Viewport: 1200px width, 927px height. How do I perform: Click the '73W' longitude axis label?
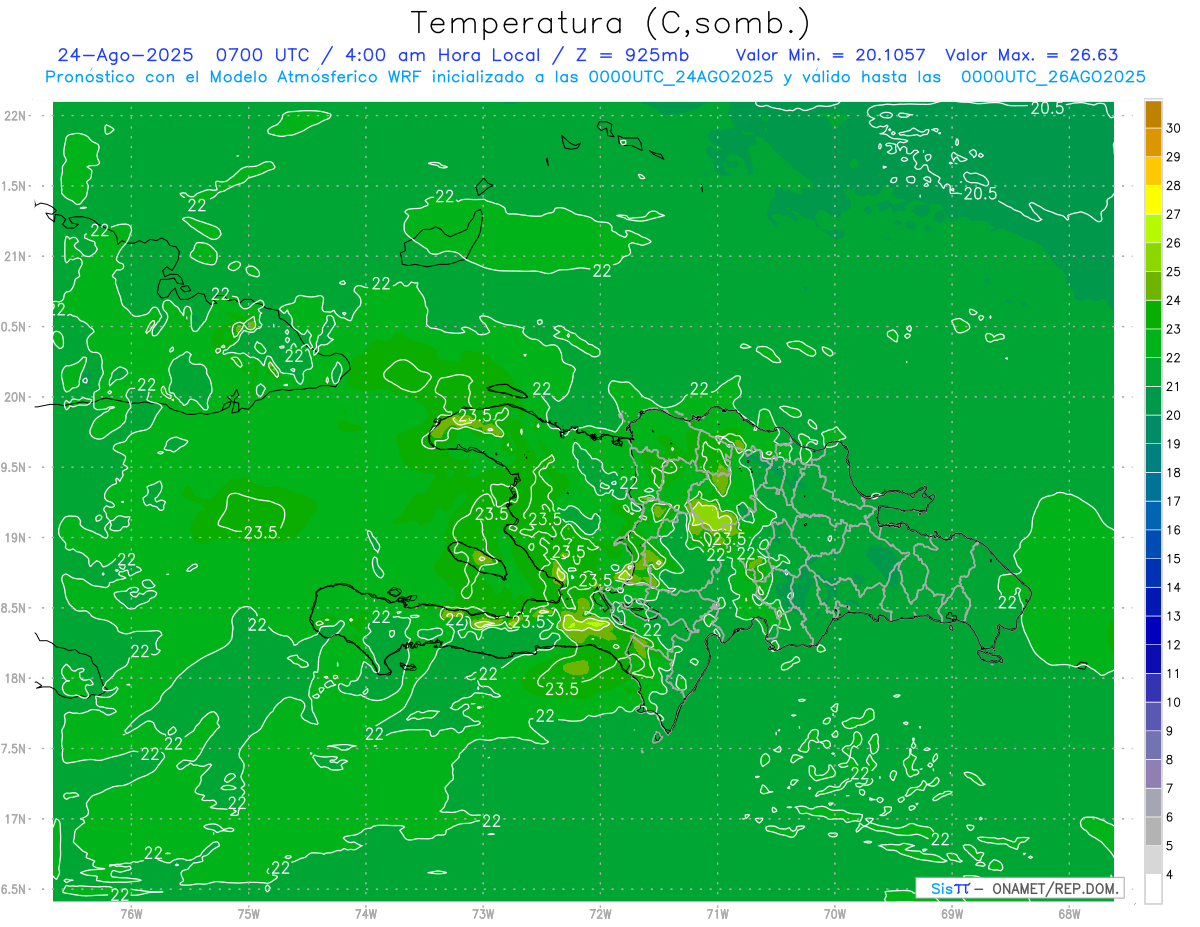click(483, 914)
